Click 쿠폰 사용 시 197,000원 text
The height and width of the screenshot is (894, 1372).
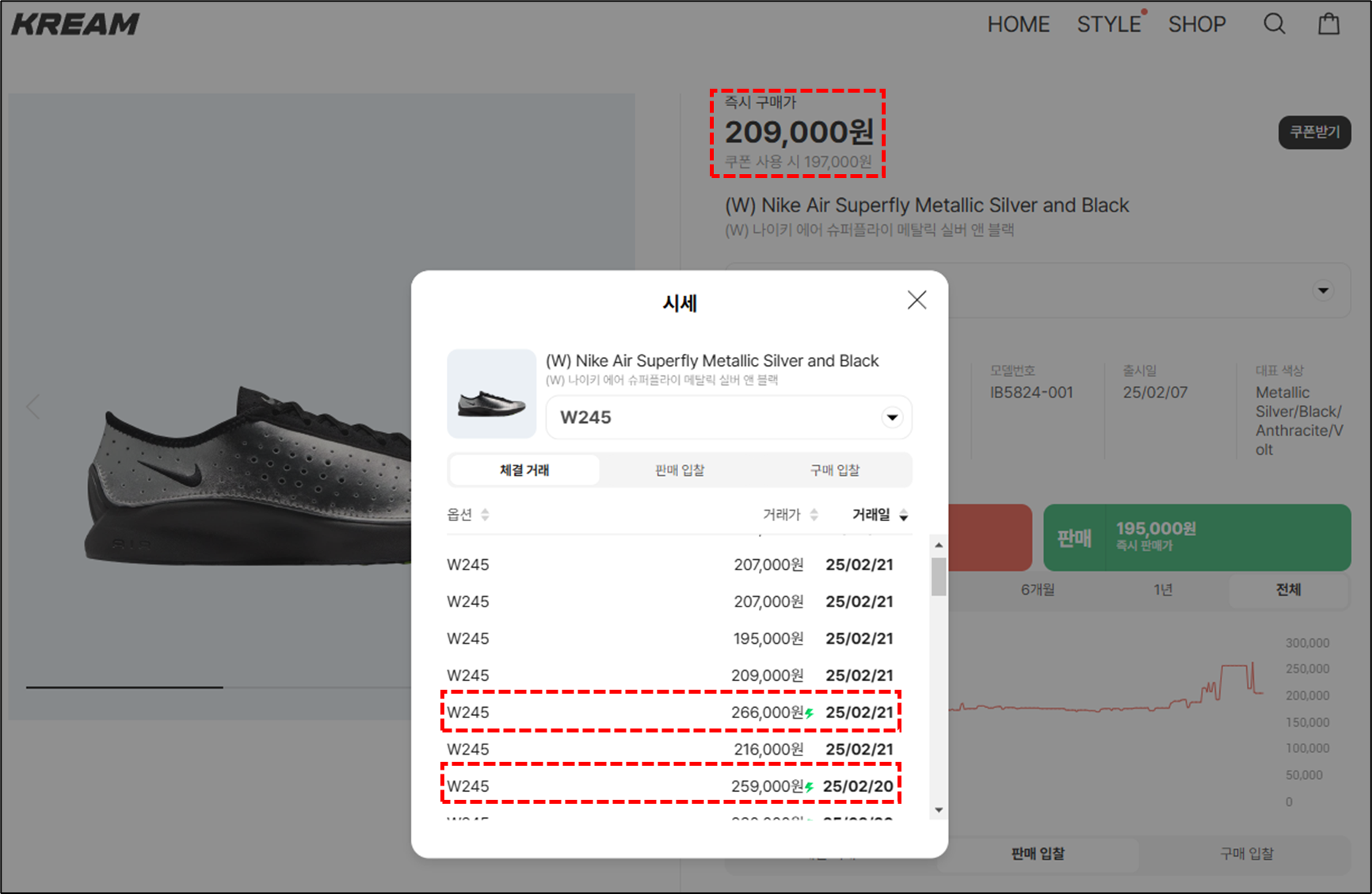point(798,162)
